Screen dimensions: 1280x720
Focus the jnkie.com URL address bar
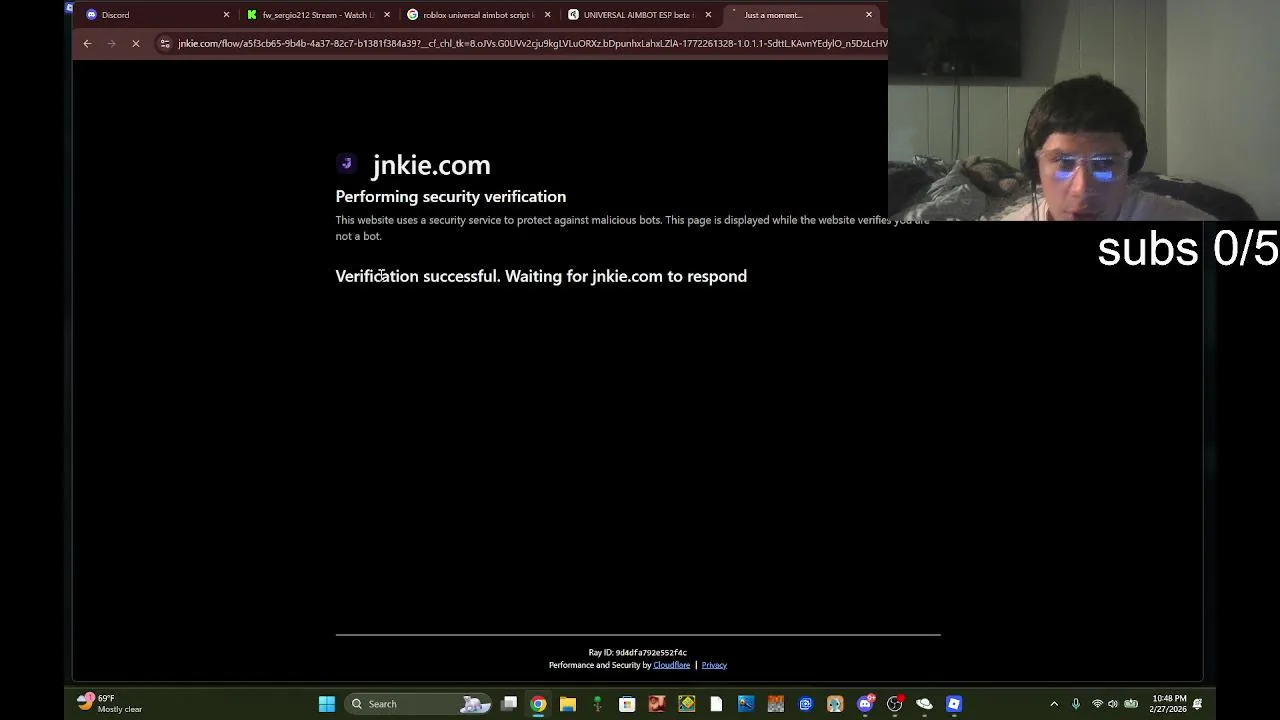tap(532, 43)
